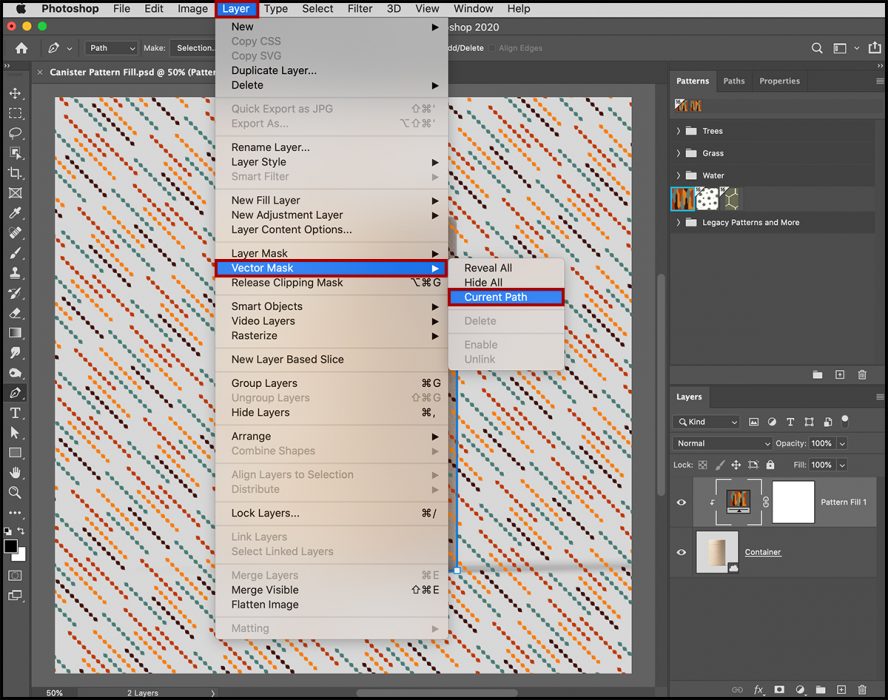Click Reveal All in the Vector Mask submenu
The image size is (888, 700).
point(488,268)
